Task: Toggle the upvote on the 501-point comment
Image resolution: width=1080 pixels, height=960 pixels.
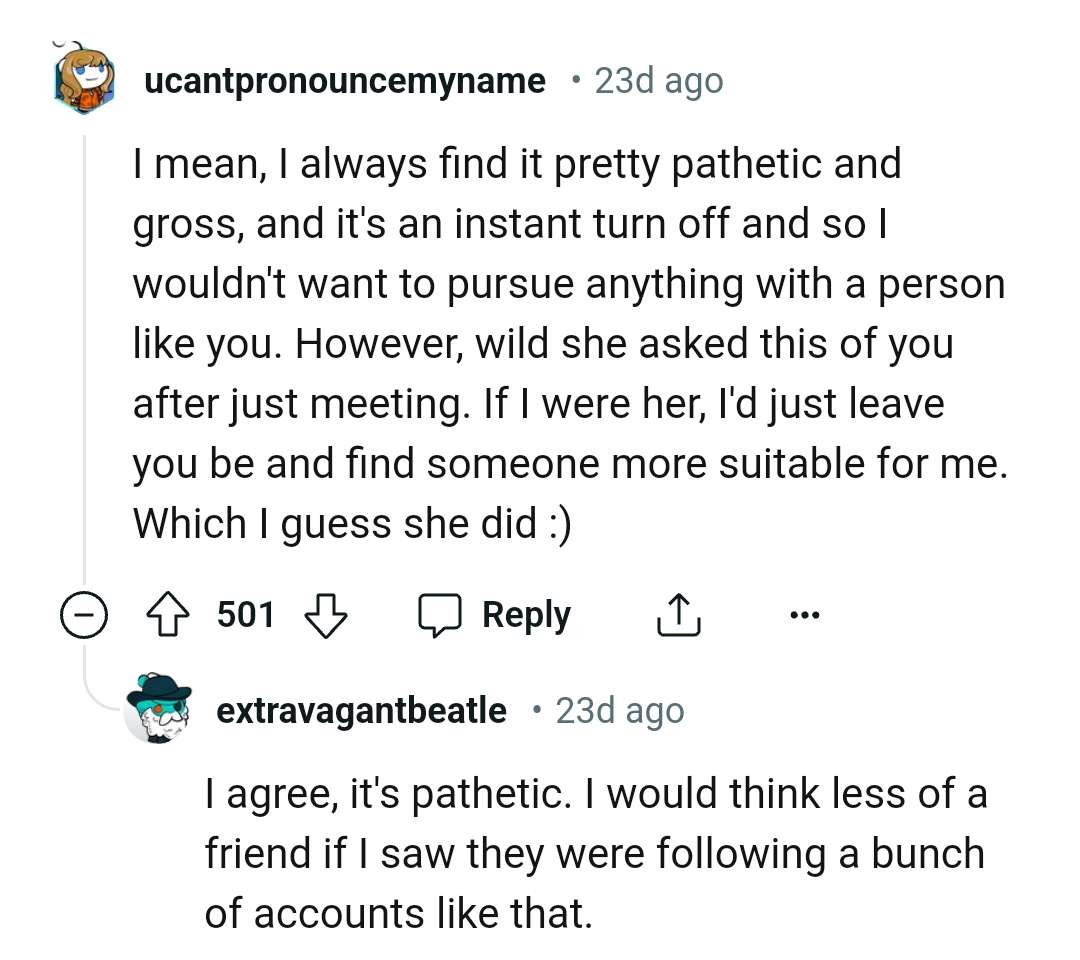Action: point(170,614)
